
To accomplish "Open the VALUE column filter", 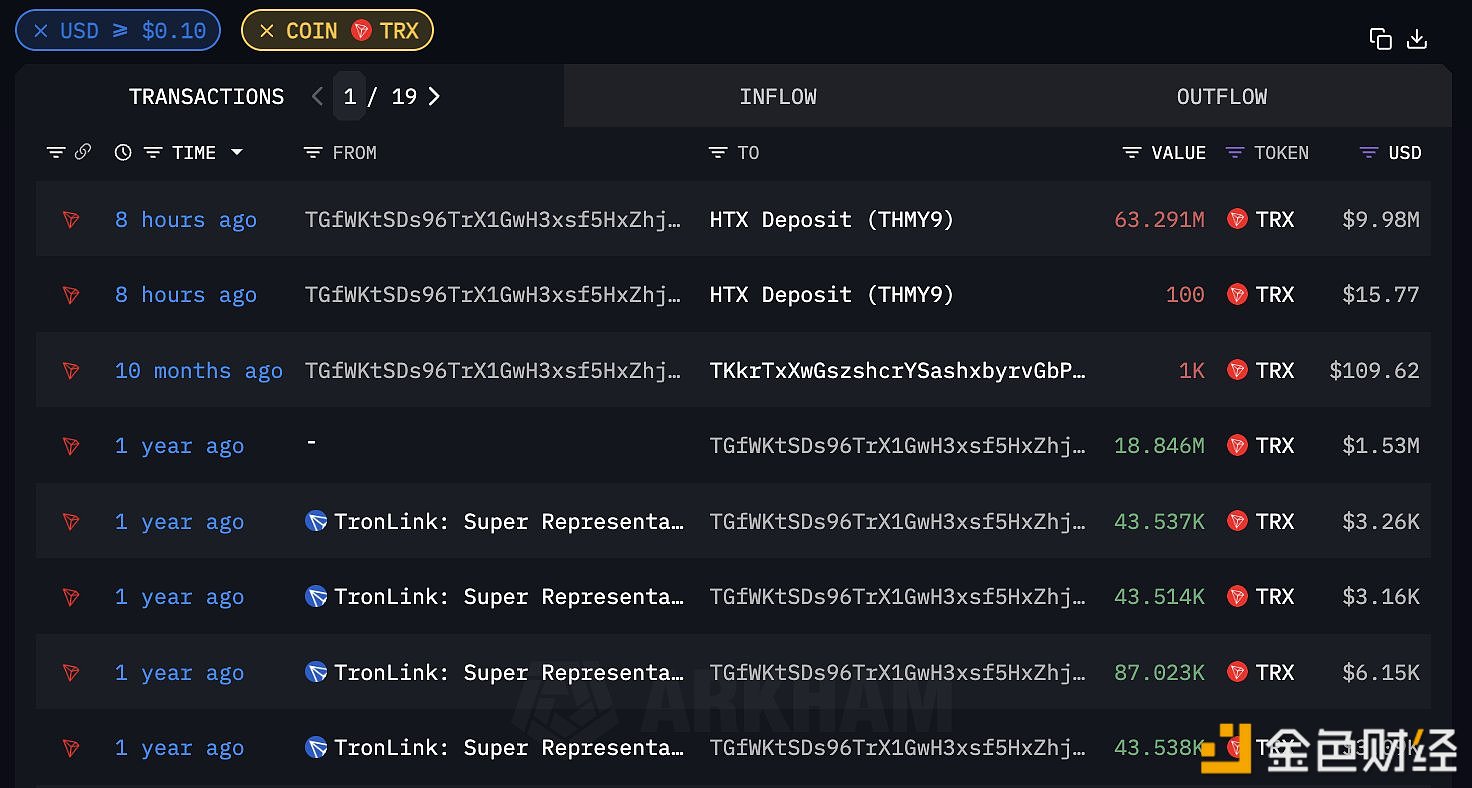I will point(1132,153).
